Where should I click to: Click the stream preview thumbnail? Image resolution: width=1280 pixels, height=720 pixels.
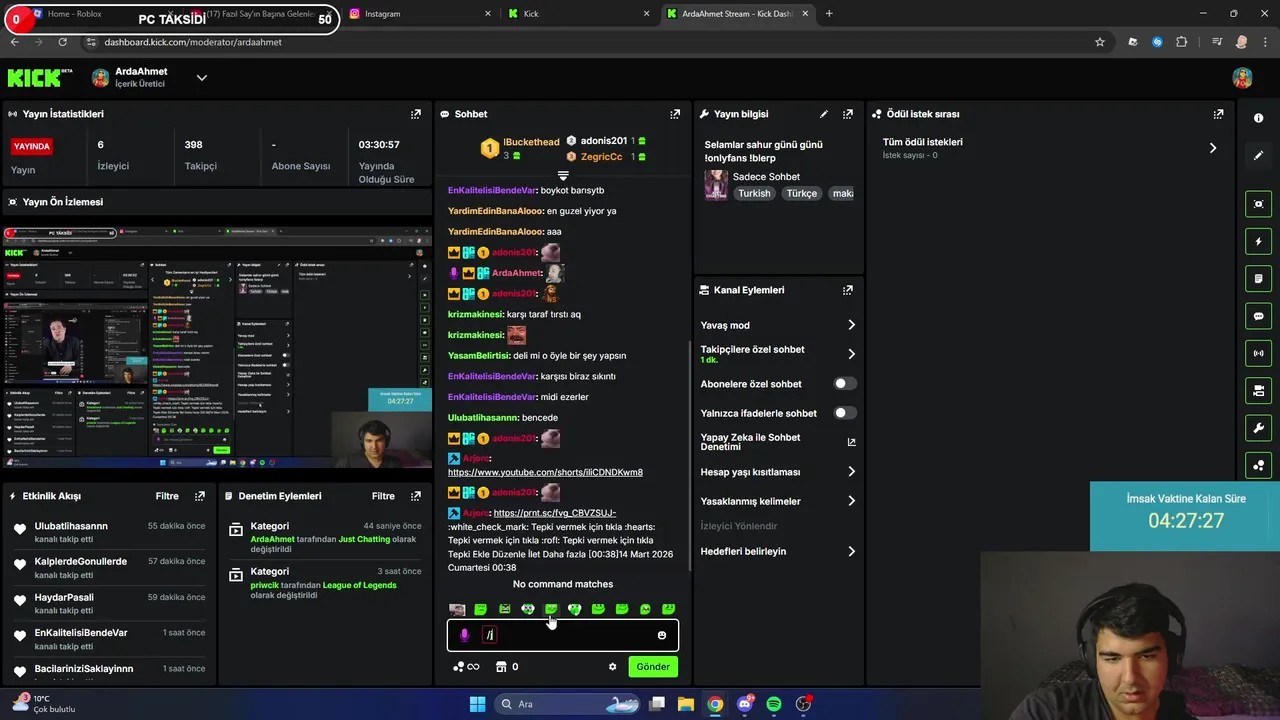(x=218, y=347)
